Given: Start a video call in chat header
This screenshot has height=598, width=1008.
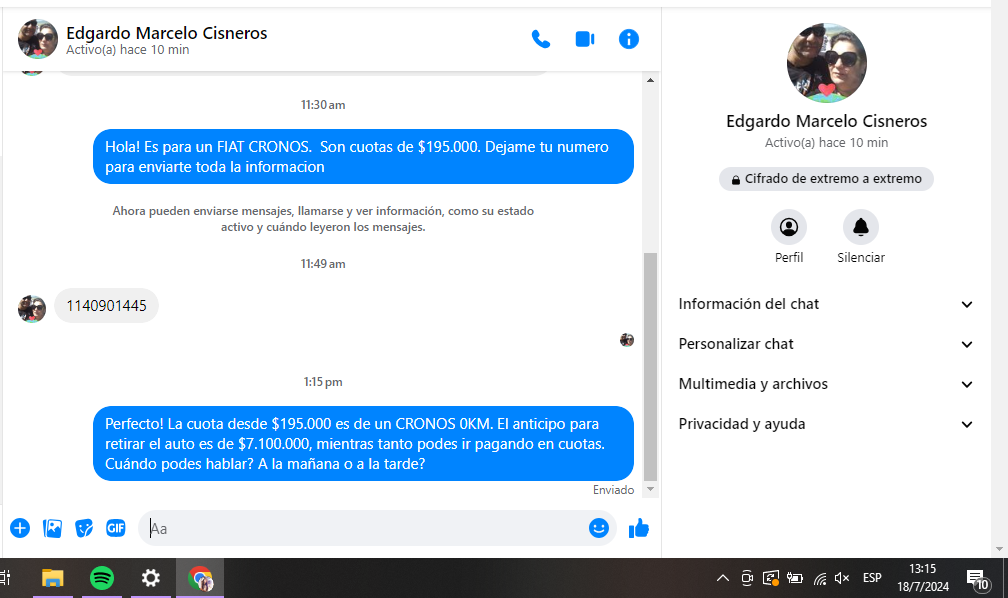Looking at the screenshot, I should coord(585,39).
